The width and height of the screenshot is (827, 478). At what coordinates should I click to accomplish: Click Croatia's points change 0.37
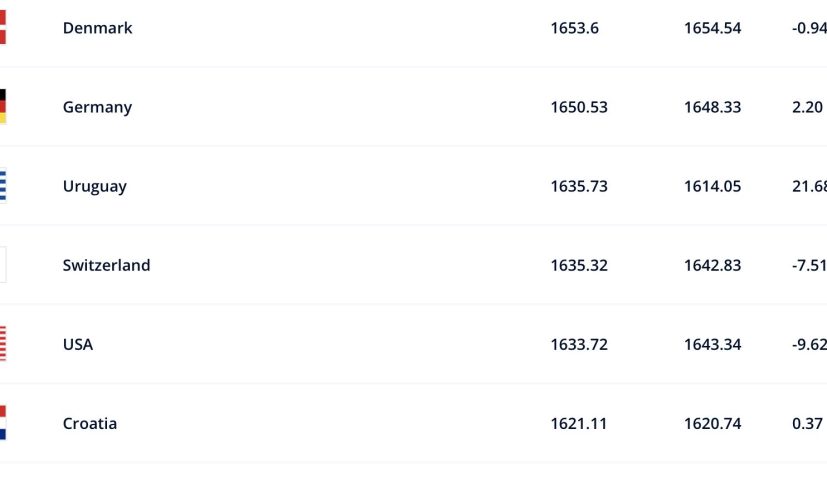tap(807, 423)
